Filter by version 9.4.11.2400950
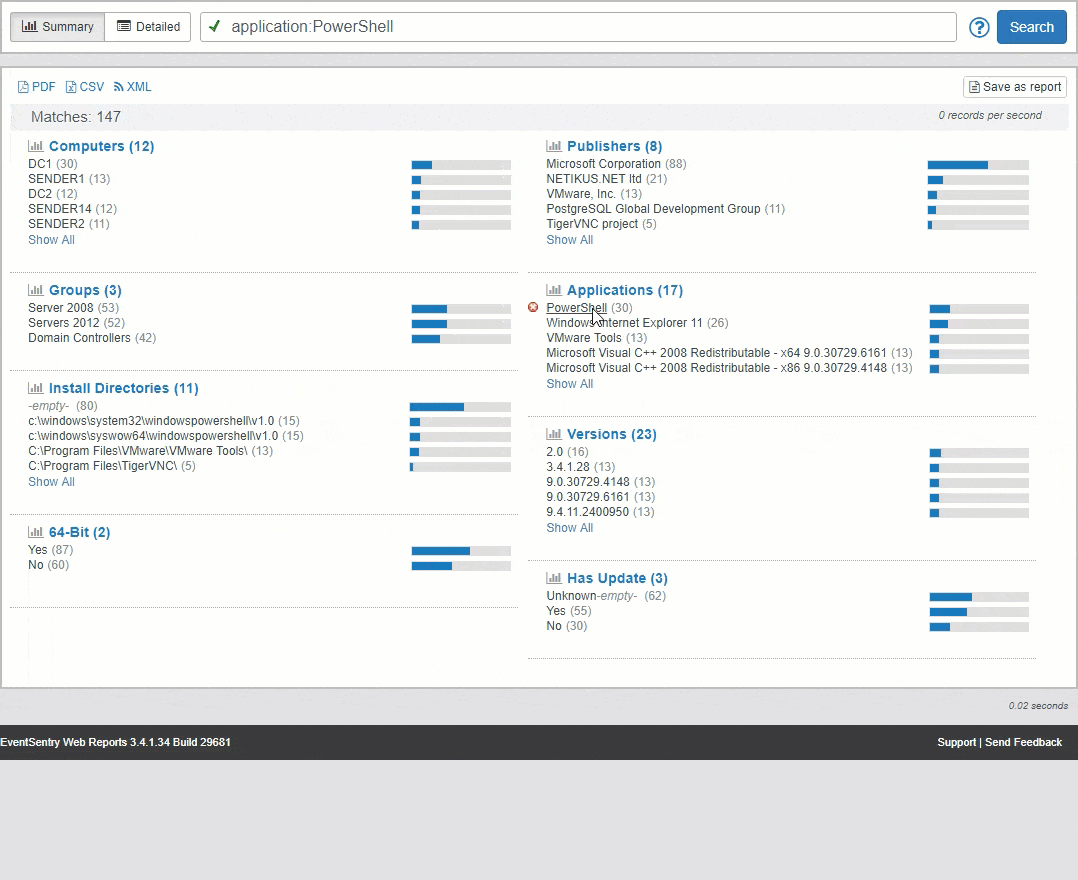The height and width of the screenshot is (880, 1078). tap(587, 512)
